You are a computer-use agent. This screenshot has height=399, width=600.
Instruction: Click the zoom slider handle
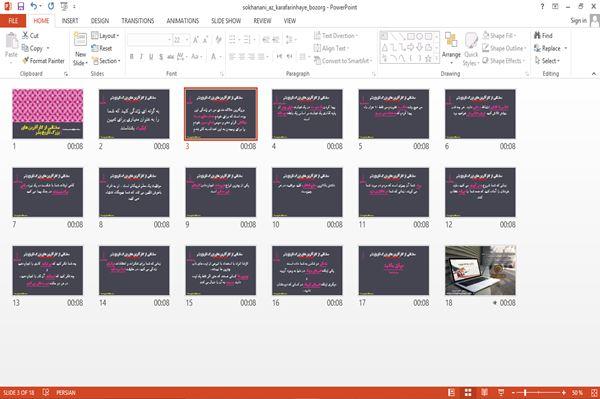[525, 392]
